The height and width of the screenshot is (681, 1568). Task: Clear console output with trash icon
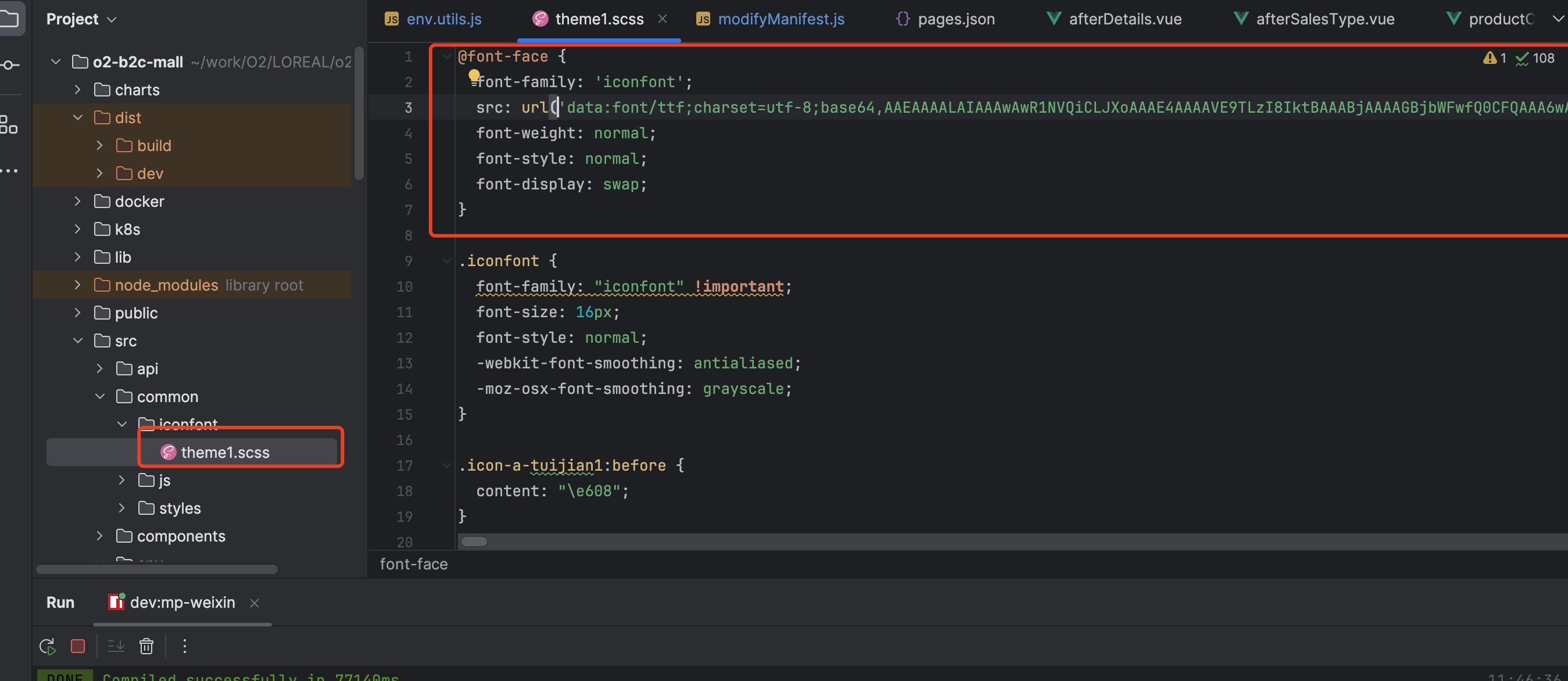coord(146,646)
